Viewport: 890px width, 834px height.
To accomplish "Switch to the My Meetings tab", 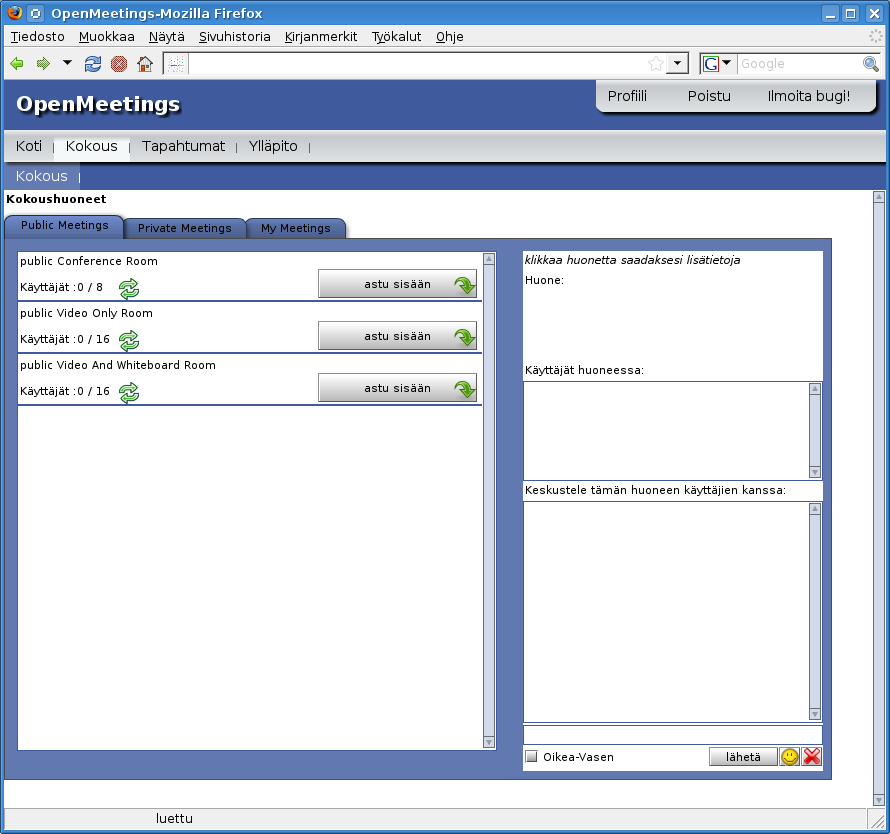I will click(296, 228).
